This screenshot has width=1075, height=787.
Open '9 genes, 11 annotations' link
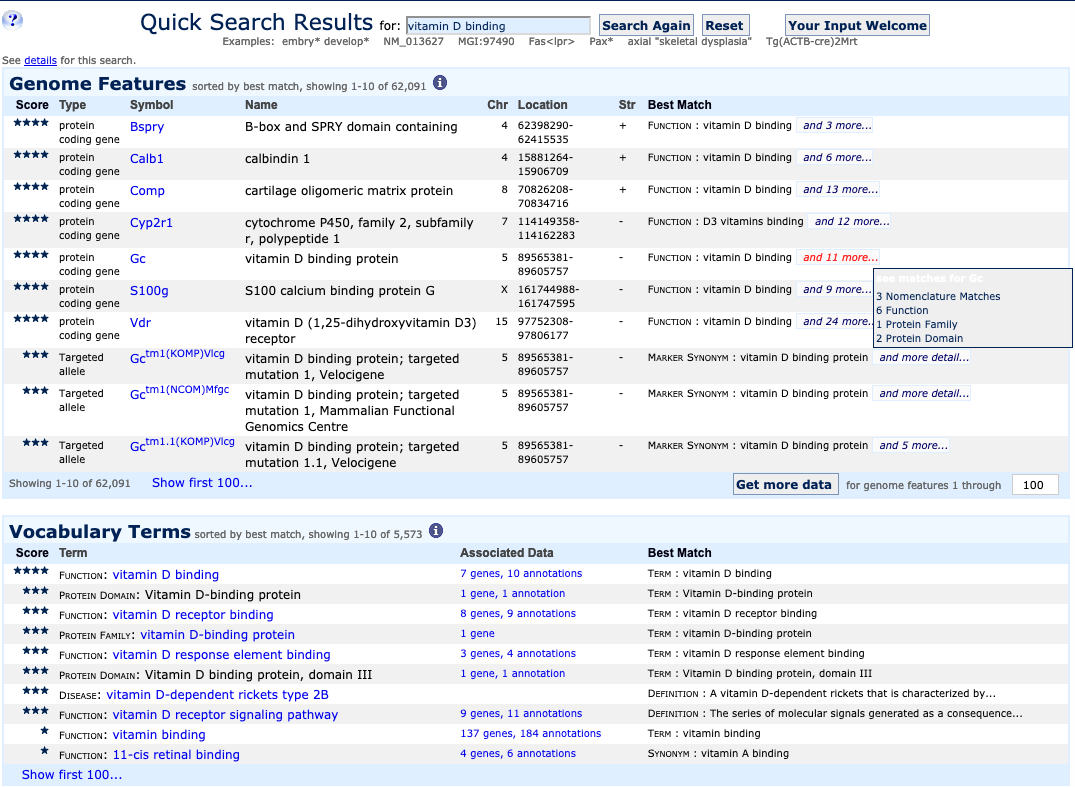(x=521, y=714)
